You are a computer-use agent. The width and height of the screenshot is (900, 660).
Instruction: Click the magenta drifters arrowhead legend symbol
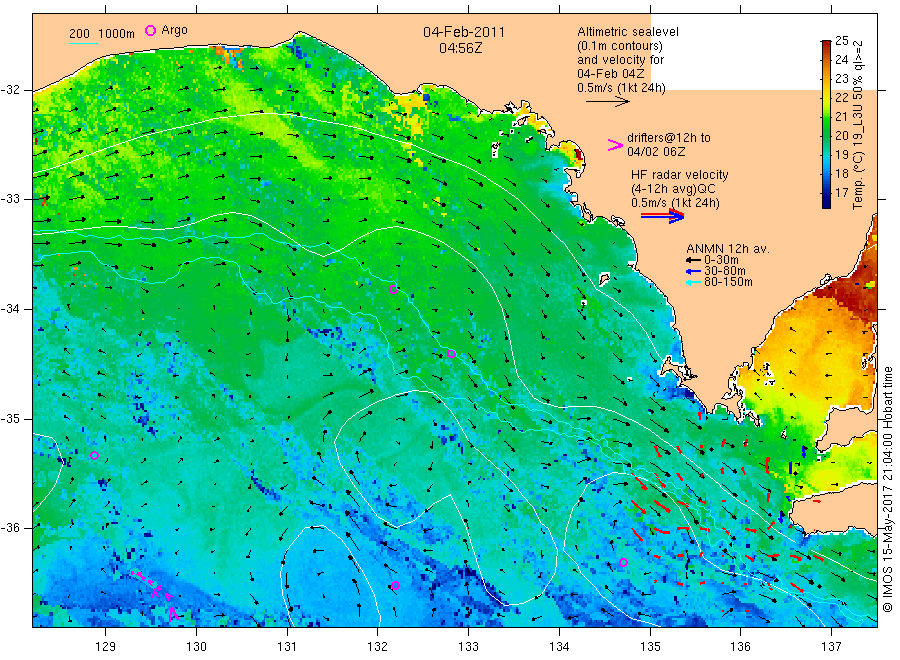click(x=615, y=145)
